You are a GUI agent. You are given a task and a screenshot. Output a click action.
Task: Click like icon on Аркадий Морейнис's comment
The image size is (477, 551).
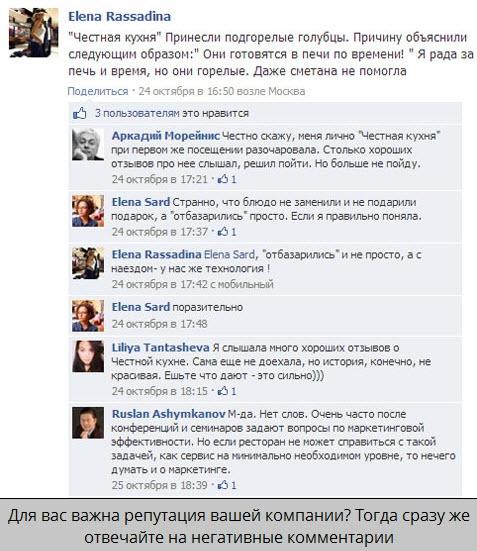click(223, 179)
